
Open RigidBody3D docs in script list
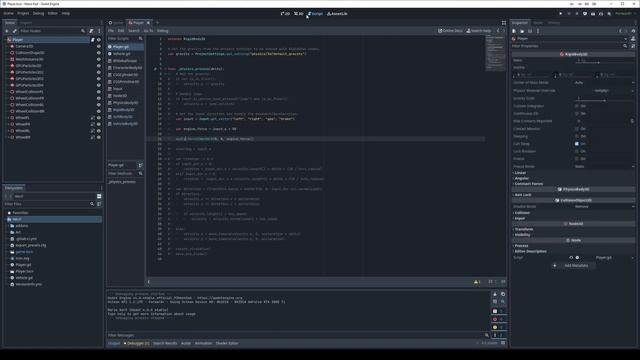(x=125, y=110)
